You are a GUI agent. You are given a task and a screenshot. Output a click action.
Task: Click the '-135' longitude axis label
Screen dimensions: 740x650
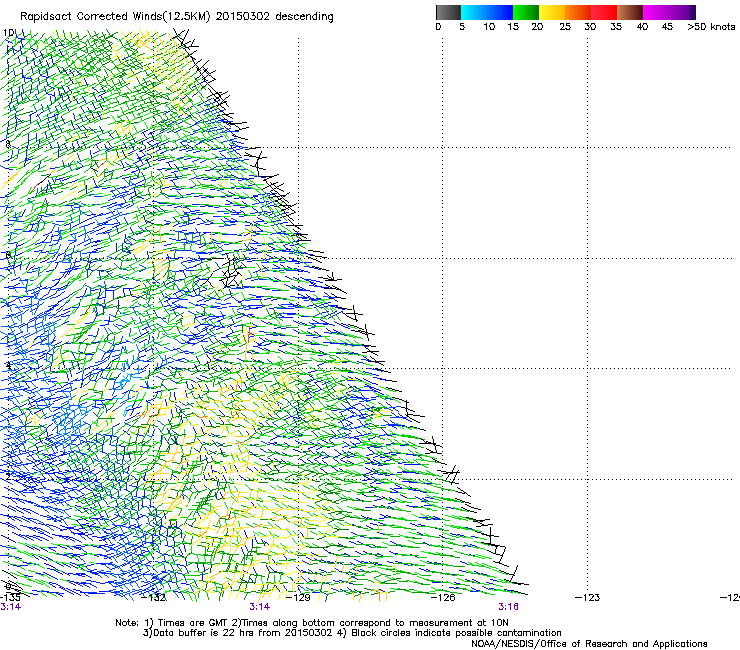tap(10, 598)
